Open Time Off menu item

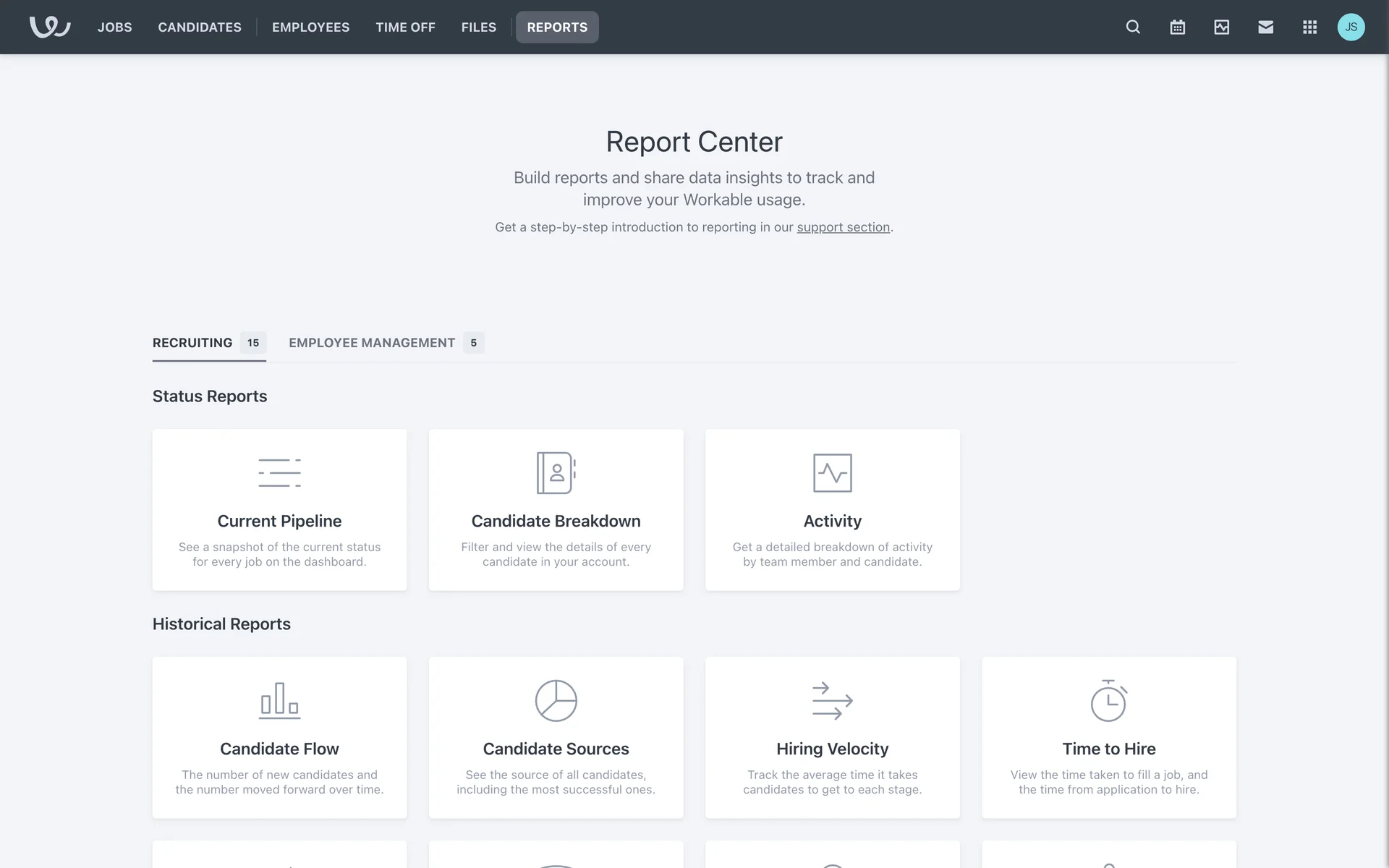point(405,27)
